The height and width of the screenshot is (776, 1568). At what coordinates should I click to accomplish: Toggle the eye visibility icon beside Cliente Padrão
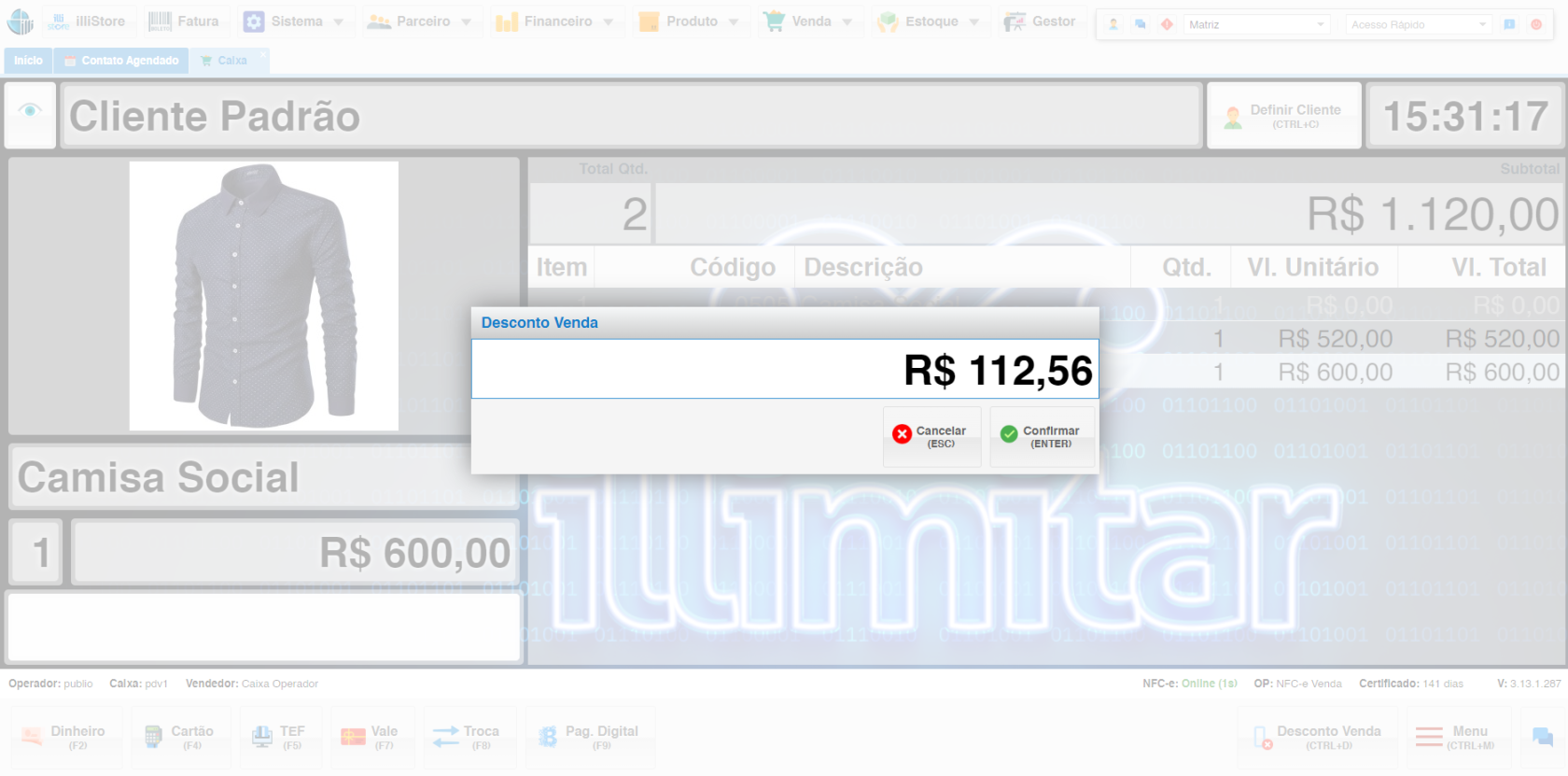coord(30,110)
